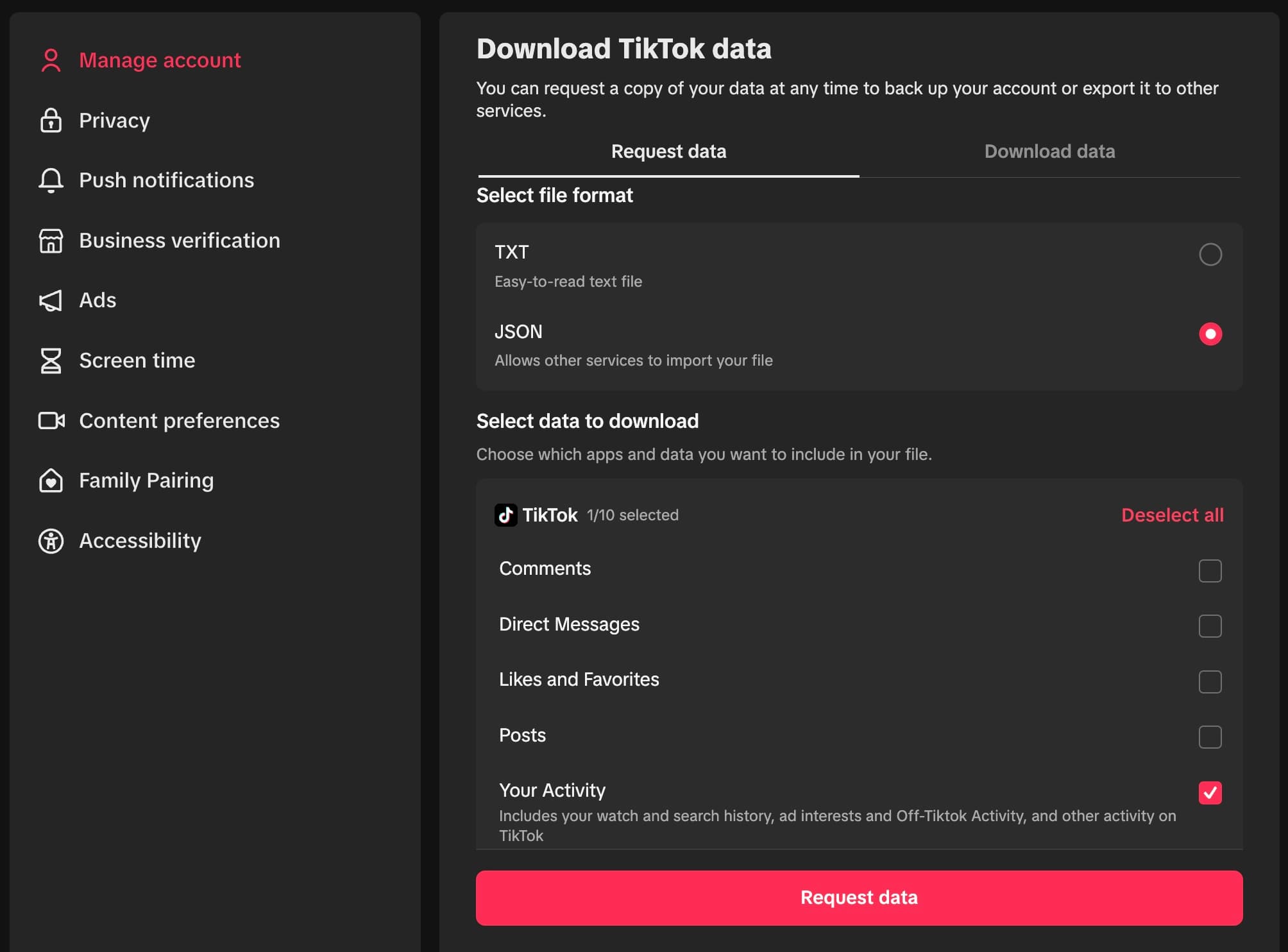Click the TikTok logo icon
The image size is (1288, 952).
click(x=505, y=515)
